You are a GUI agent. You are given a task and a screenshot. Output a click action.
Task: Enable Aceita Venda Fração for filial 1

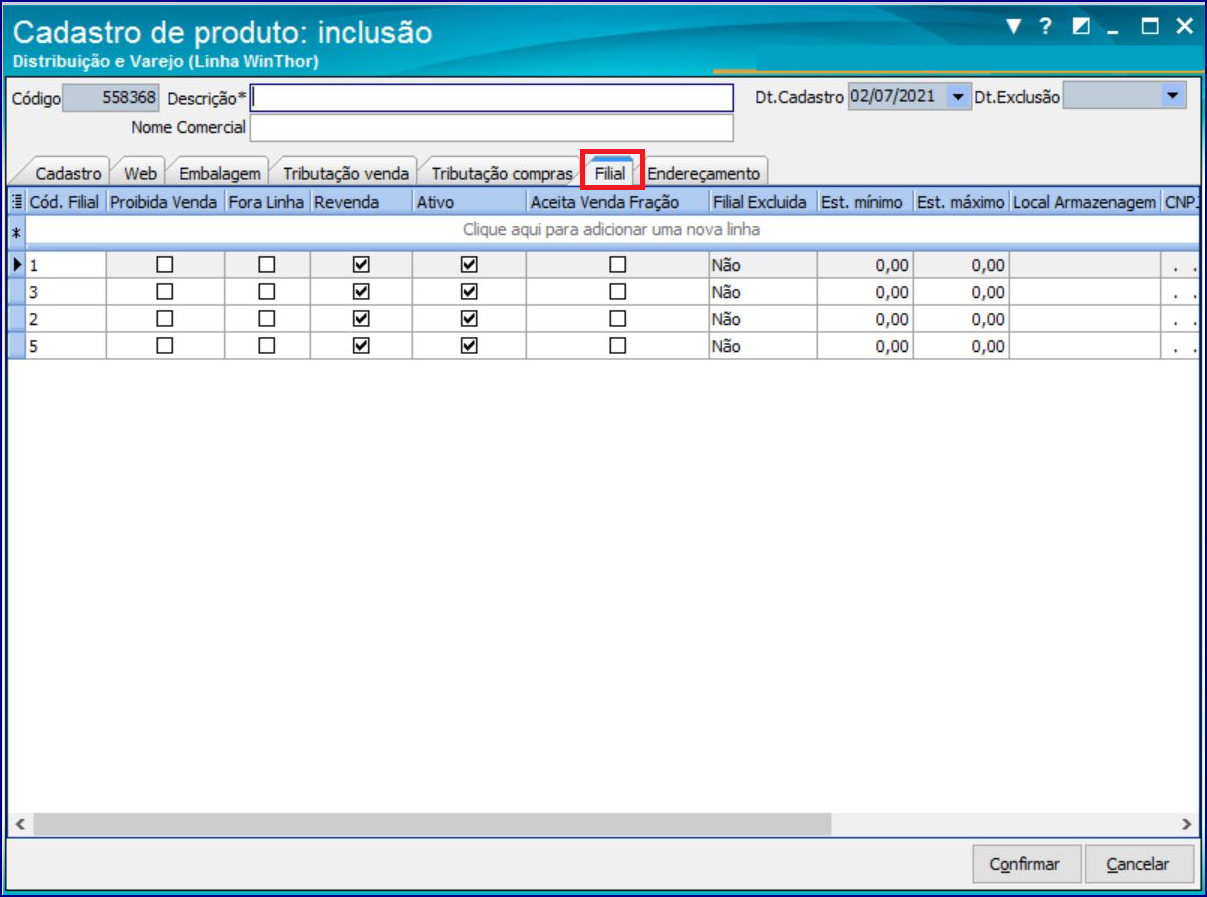pos(618,265)
